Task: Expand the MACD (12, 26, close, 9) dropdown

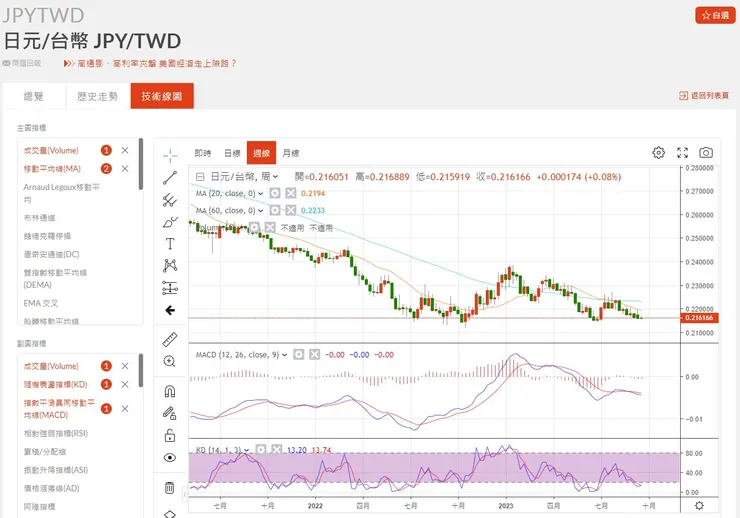Action: pos(285,355)
